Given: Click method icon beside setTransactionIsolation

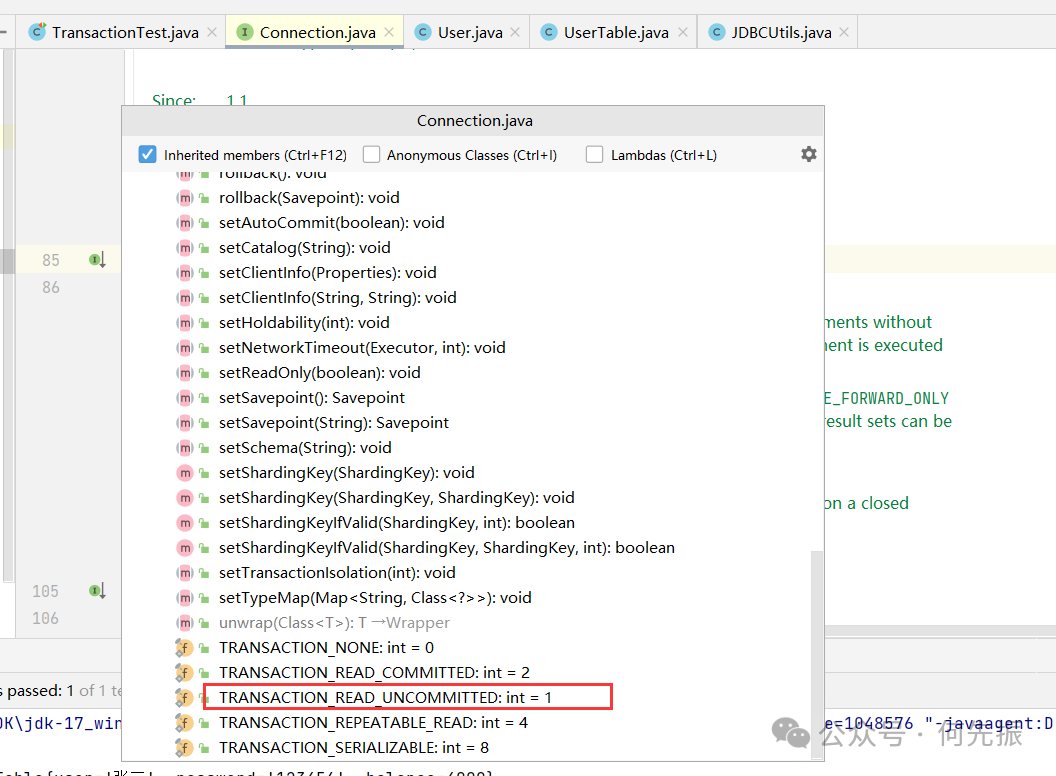Looking at the screenshot, I should click(x=185, y=573).
